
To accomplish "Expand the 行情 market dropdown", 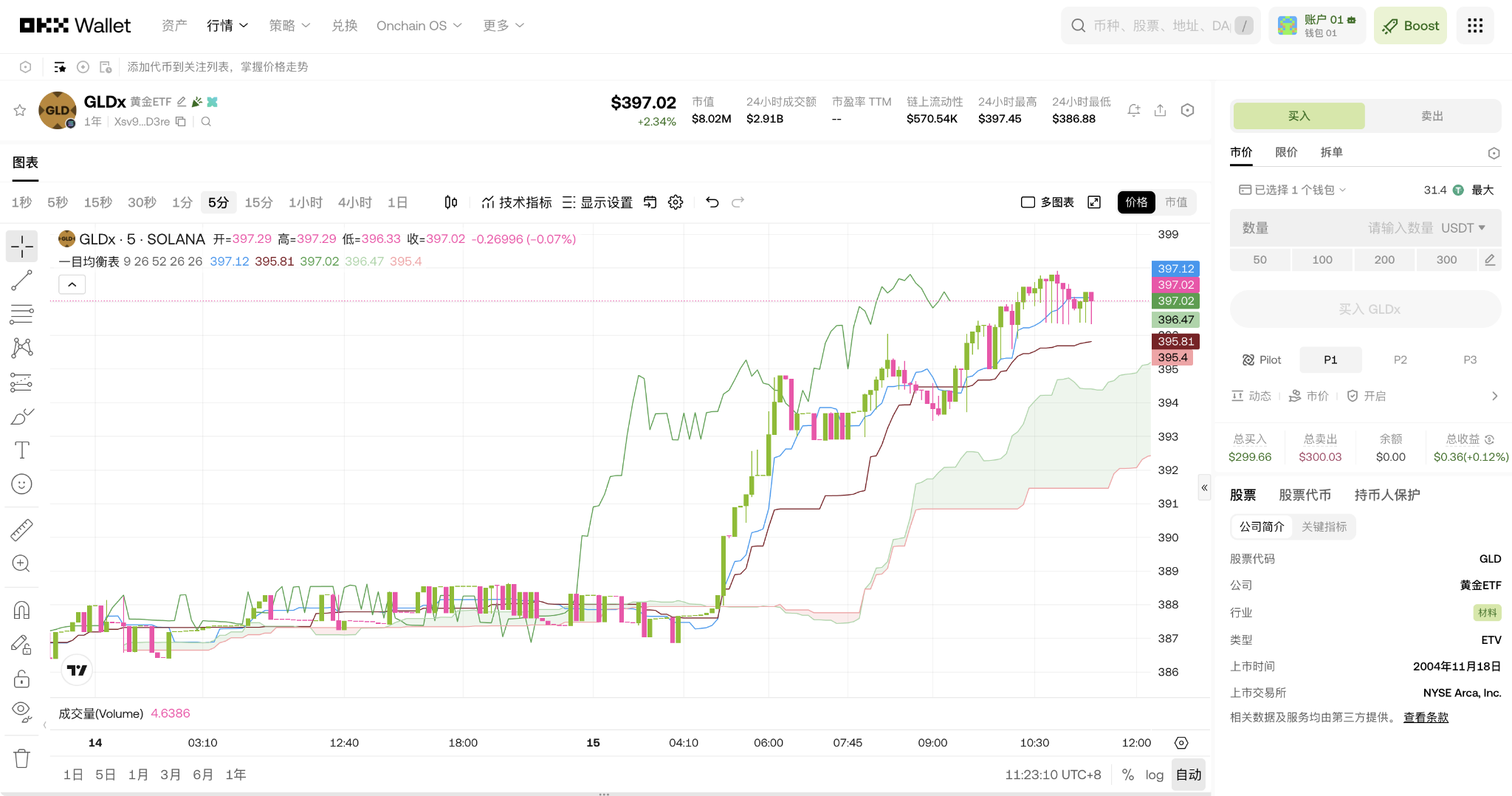I will [x=227, y=26].
